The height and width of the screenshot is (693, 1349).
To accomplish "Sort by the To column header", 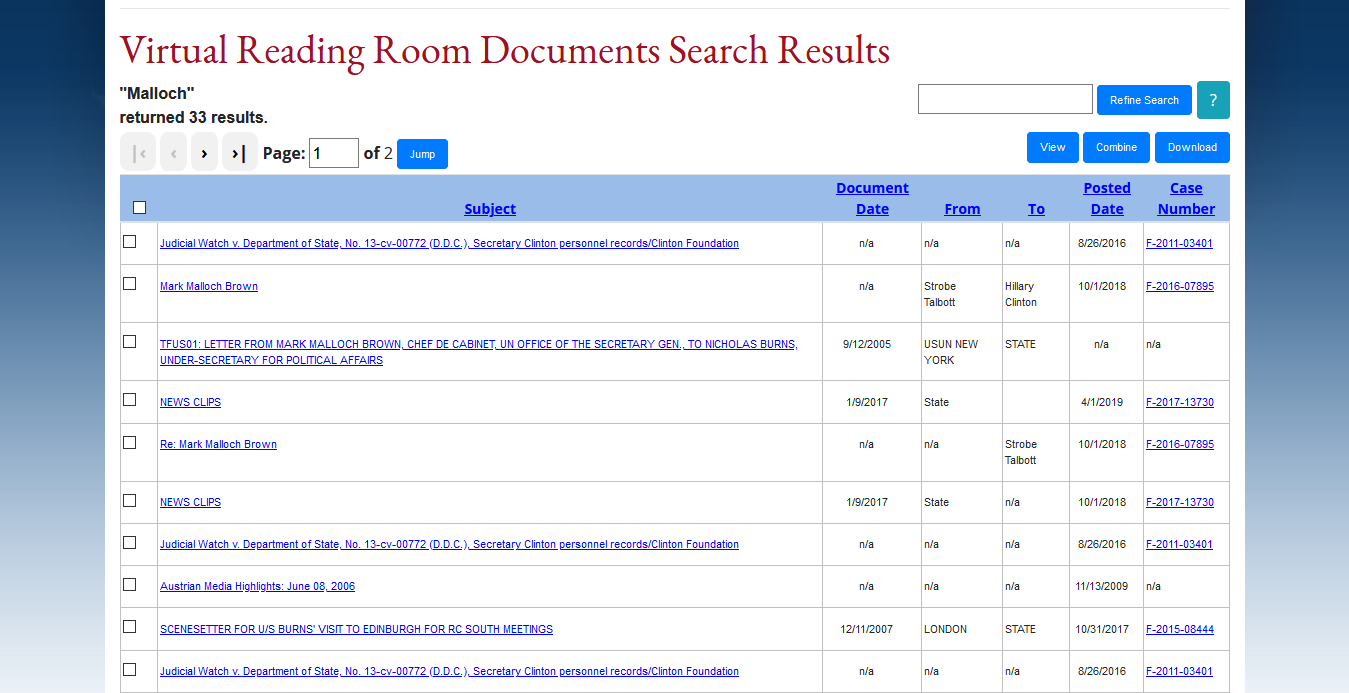I will click(1036, 209).
